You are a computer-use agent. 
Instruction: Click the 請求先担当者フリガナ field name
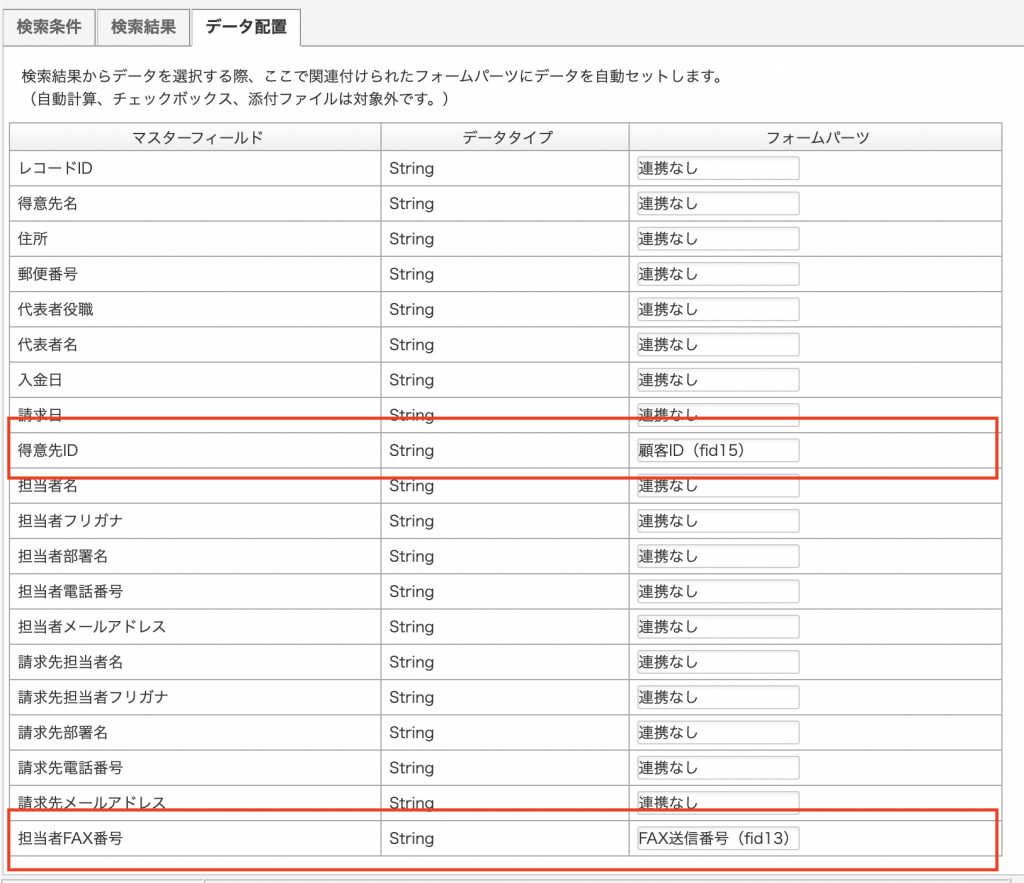[93, 698]
